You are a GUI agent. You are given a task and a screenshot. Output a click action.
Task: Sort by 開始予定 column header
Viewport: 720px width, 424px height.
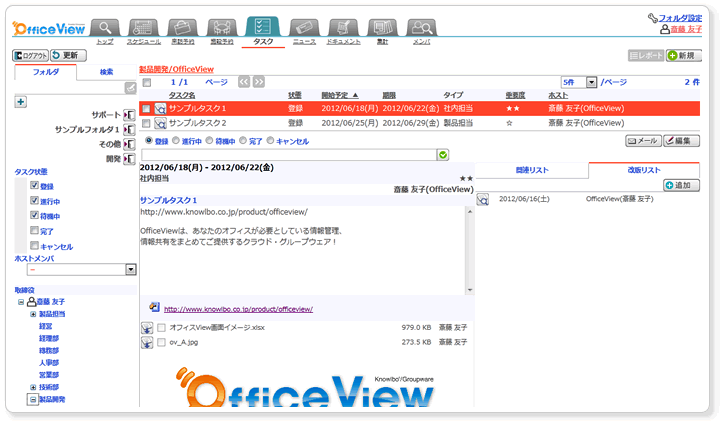tap(339, 96)
